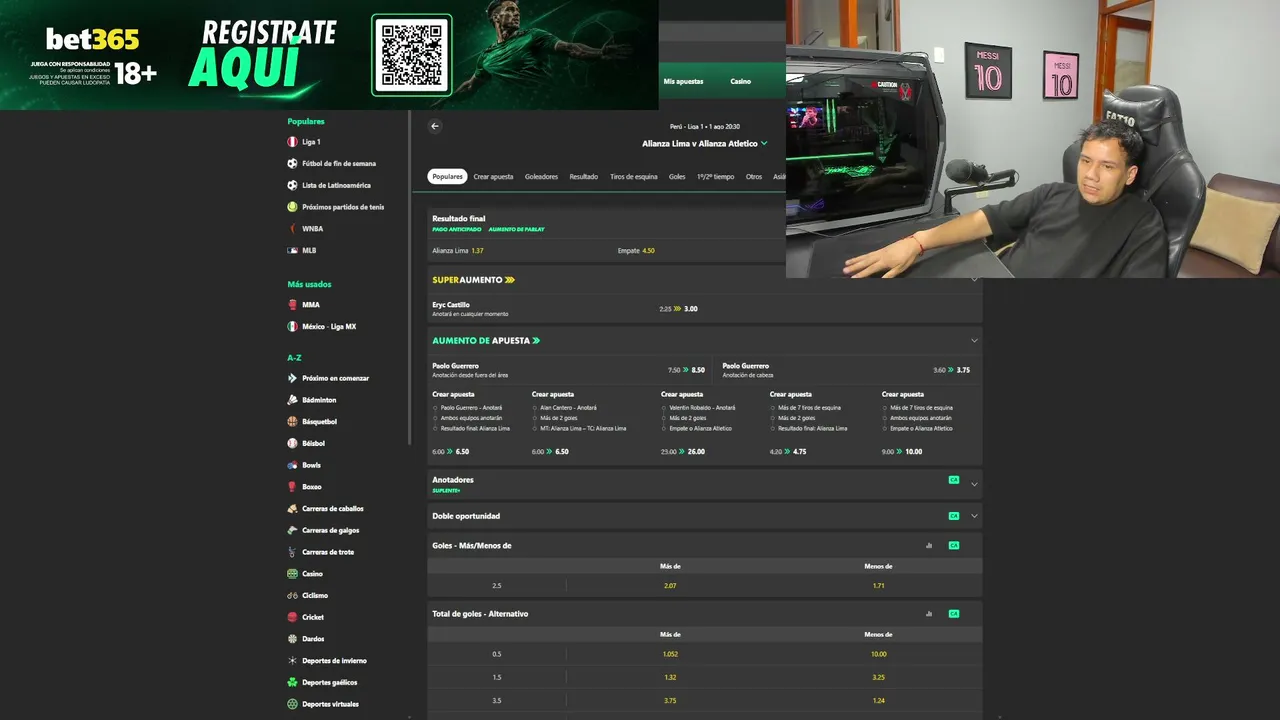
Task: Select the Crear apuesta boosted odds 4.75
Action: [x=799, y=452]
